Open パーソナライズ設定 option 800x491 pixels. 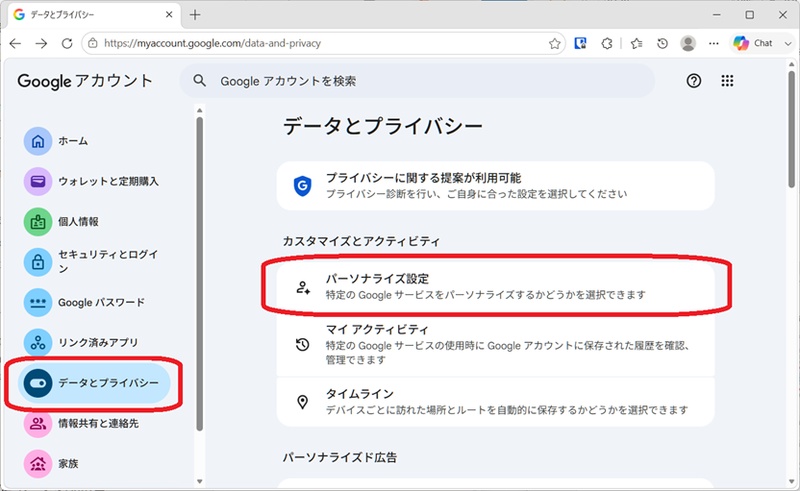[495, 286]
